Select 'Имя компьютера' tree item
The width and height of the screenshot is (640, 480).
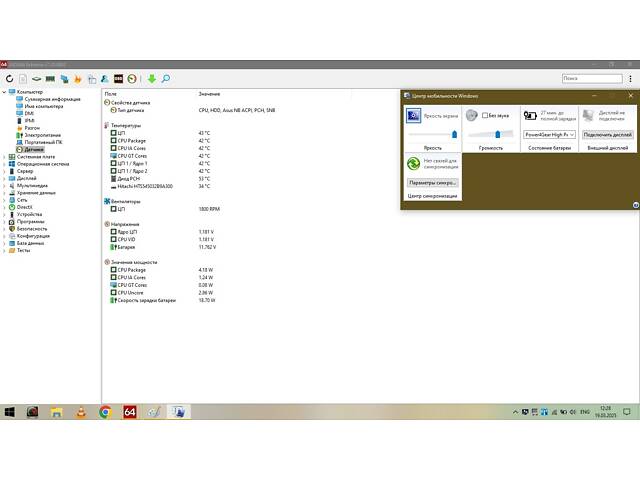click(44, 107)
